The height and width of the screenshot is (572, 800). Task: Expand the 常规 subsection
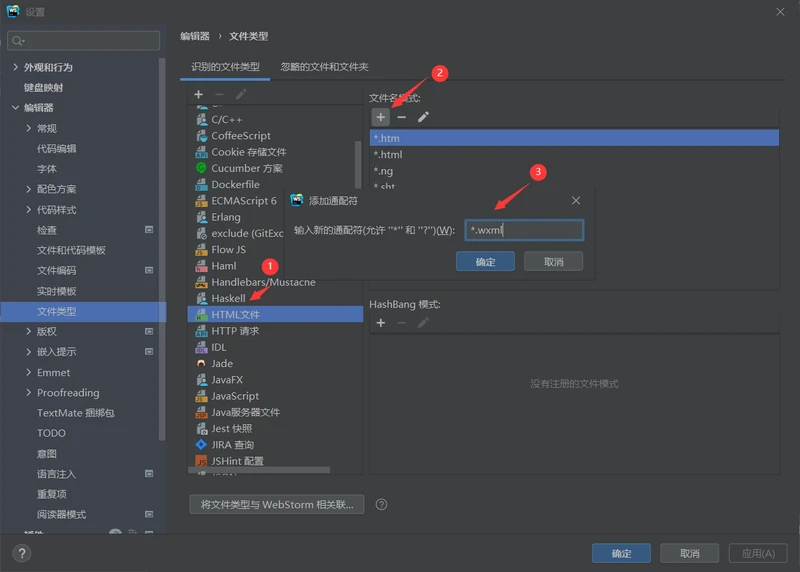29,128
